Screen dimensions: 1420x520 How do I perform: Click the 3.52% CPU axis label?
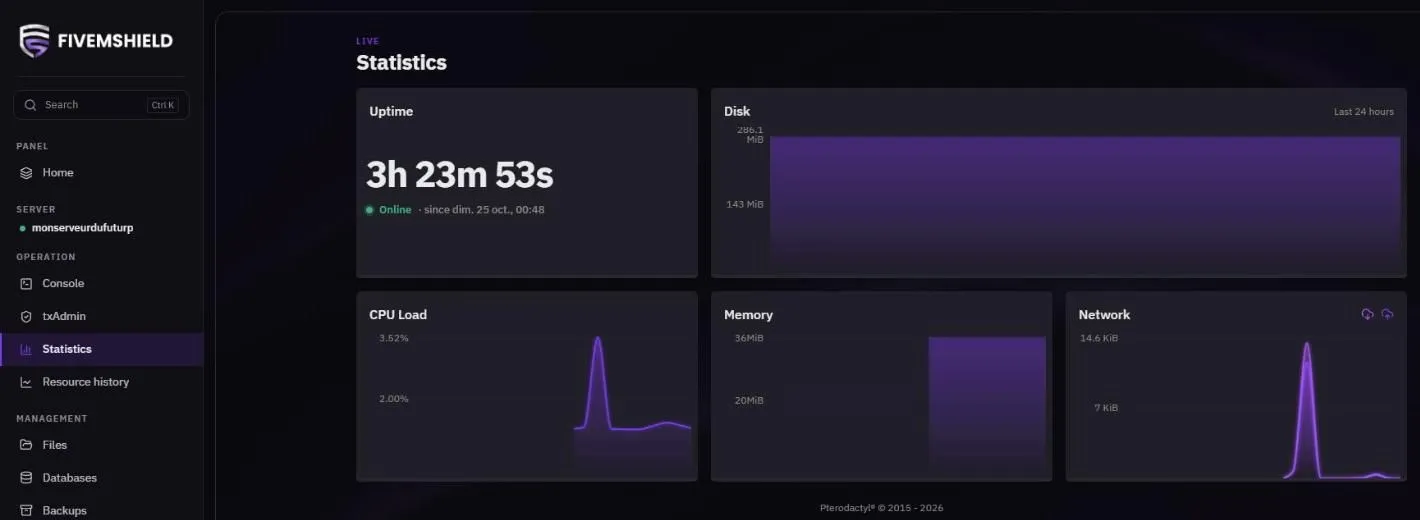394,338
